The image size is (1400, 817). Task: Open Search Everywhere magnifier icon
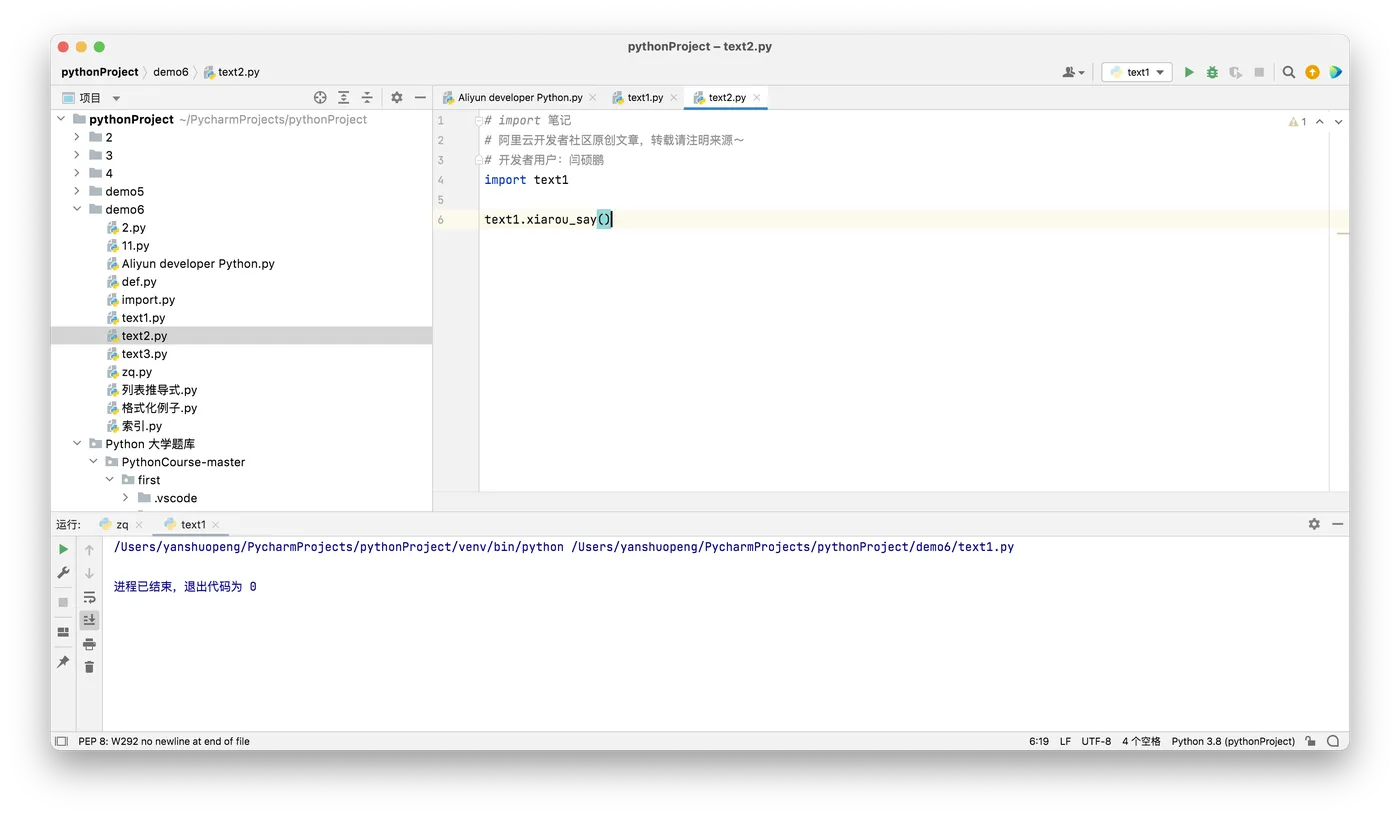tap(1289, 72)
